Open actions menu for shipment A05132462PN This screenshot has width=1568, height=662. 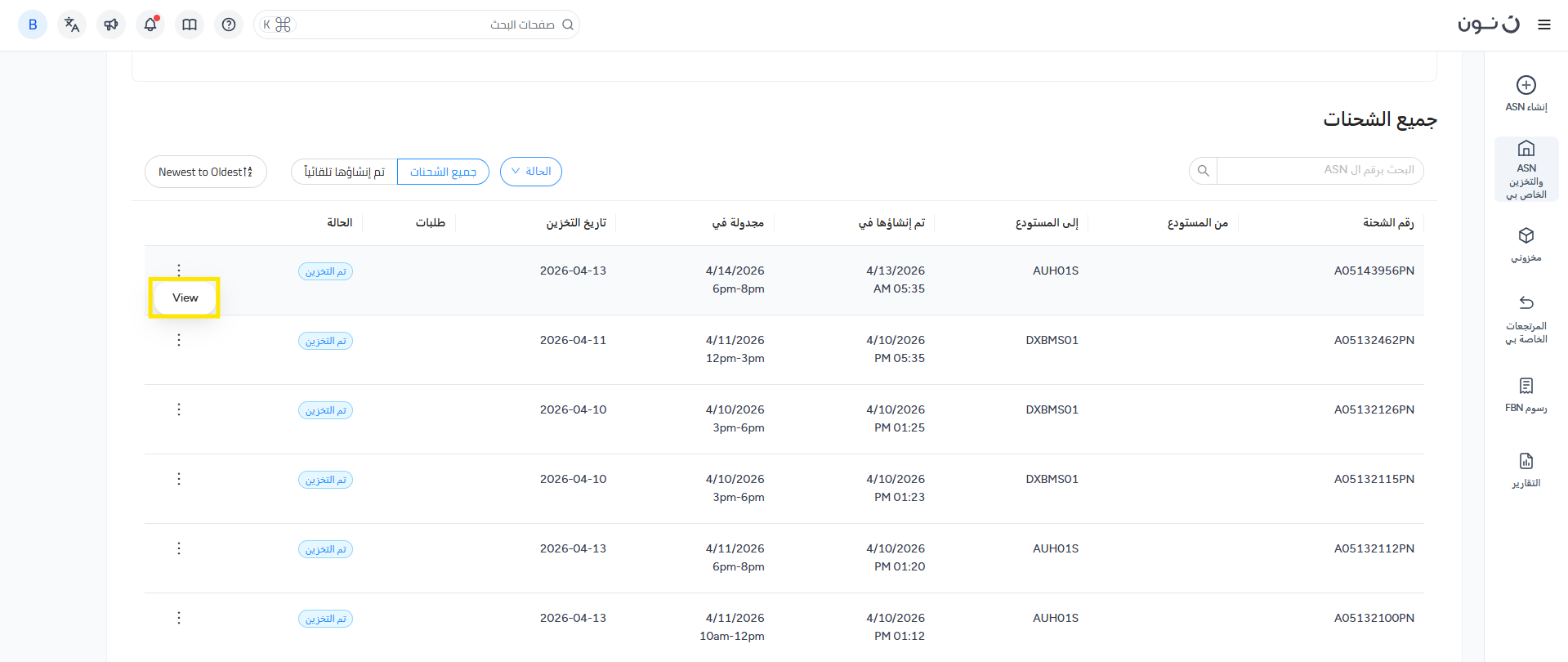(179, 340)
